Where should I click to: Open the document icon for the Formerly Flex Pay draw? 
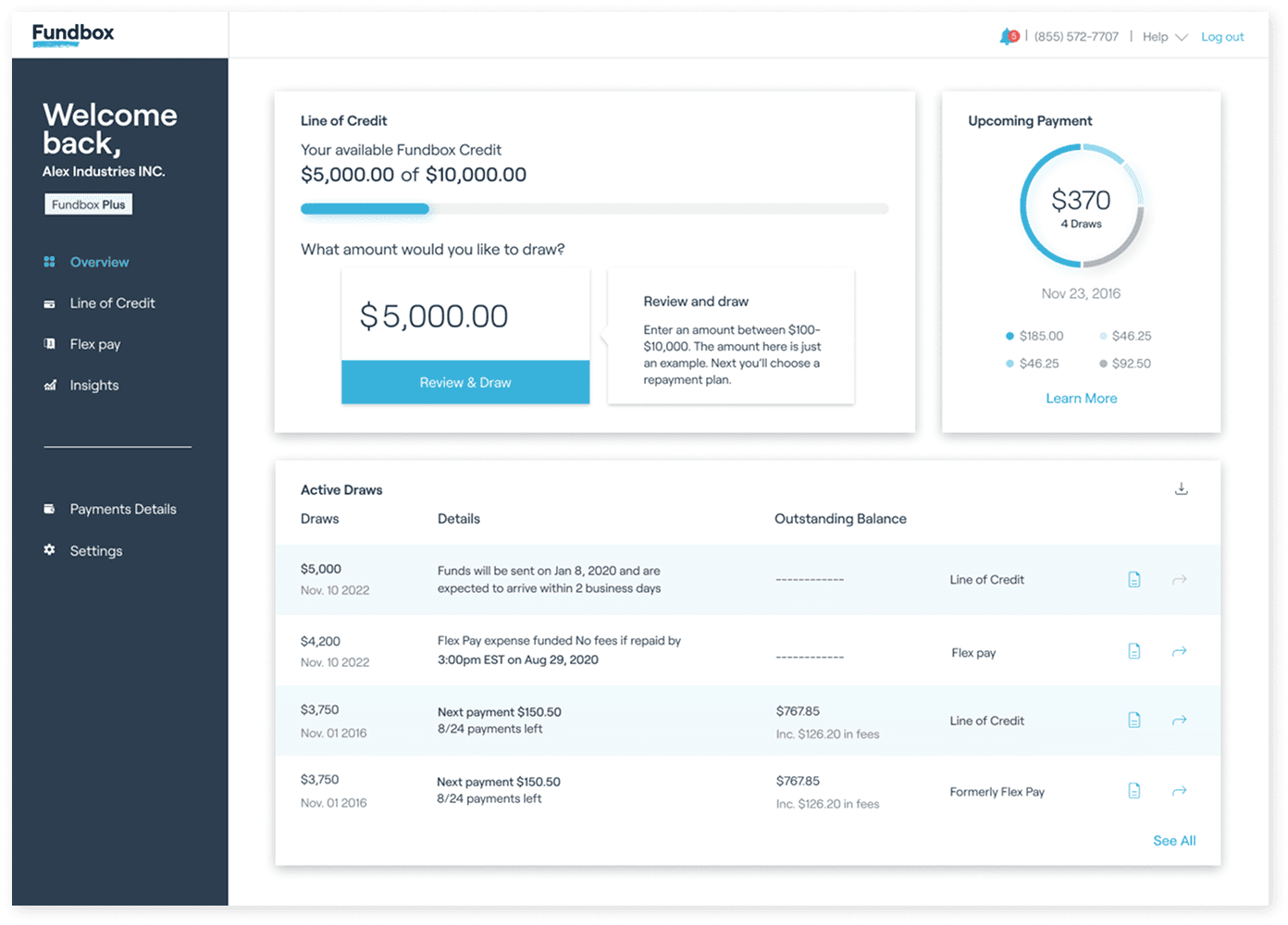(x=1134, y=791)
